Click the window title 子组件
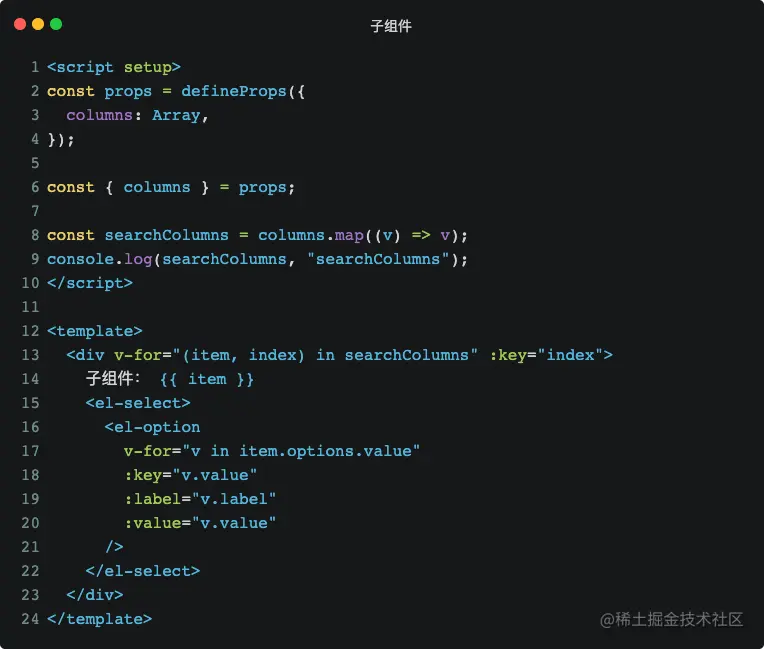This screenshot has width=764, height=649. (x=391, y=26)
